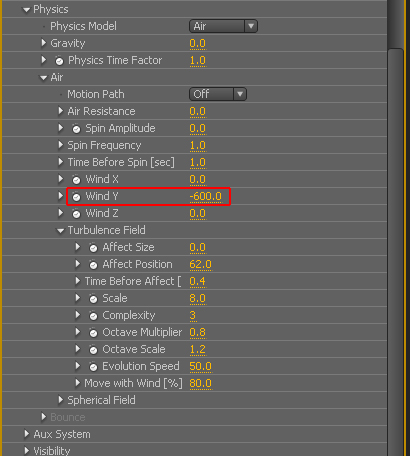Click Move with Wind value 80.0
Viewport: 410px width, 456px height.
point(200,383)
